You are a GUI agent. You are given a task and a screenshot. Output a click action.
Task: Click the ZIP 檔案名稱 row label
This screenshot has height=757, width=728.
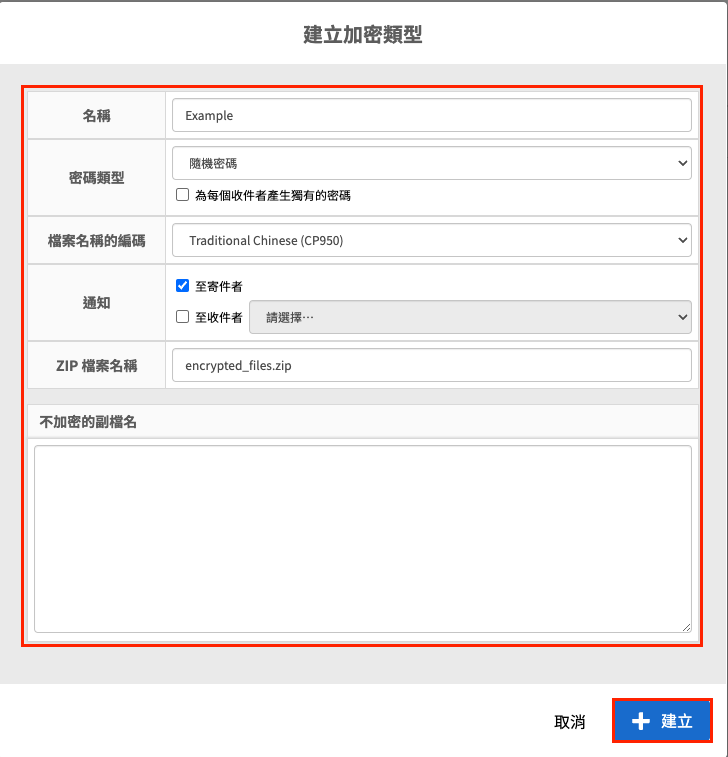click(x=97, y=365)
